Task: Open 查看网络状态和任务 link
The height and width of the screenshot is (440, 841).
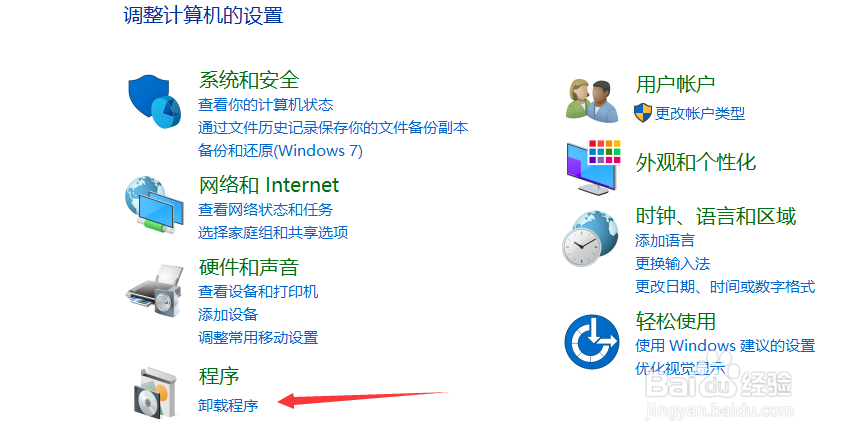Action: pyautogui.click(x=265, y=209)
